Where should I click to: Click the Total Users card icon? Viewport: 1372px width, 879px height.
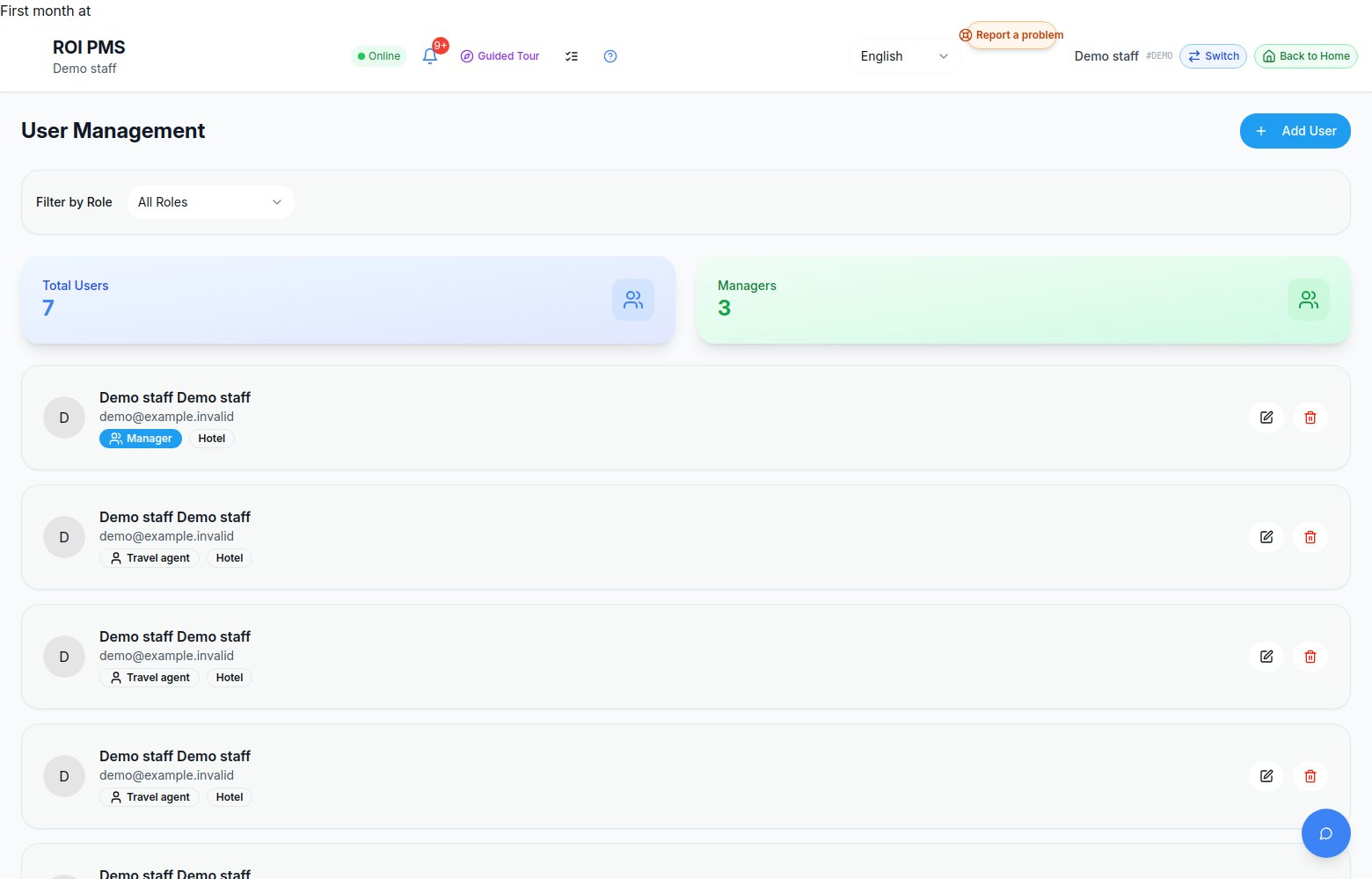coord(633,300)
